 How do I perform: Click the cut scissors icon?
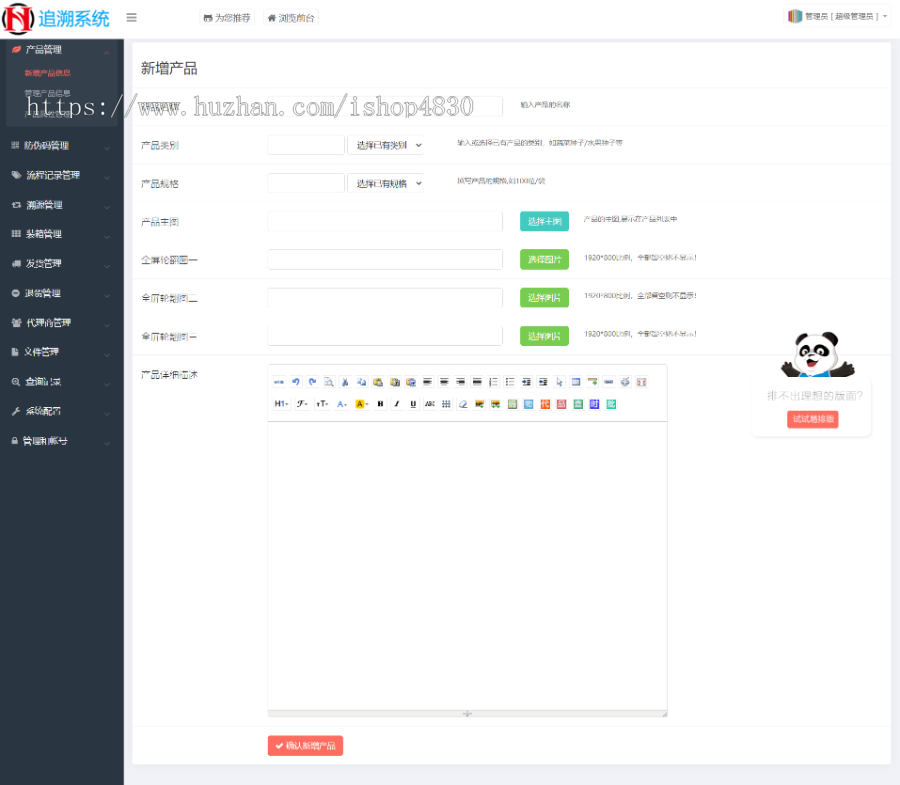[x=345, y=382]
